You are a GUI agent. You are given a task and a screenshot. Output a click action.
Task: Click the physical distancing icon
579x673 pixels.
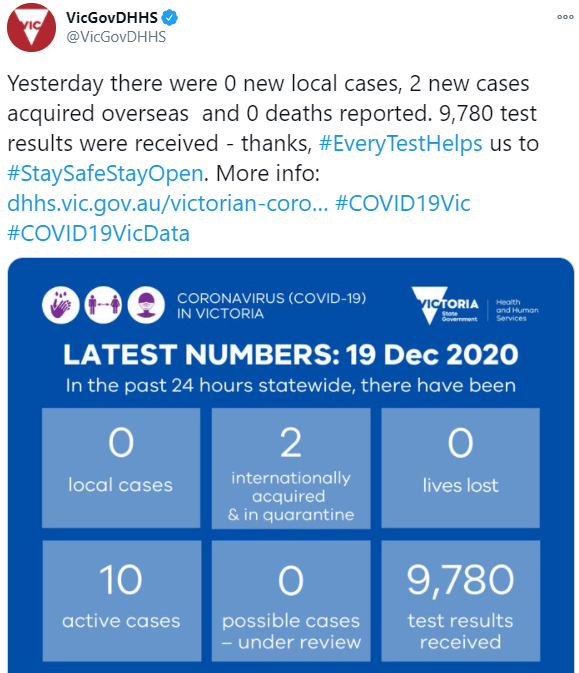tap(103, 305)
